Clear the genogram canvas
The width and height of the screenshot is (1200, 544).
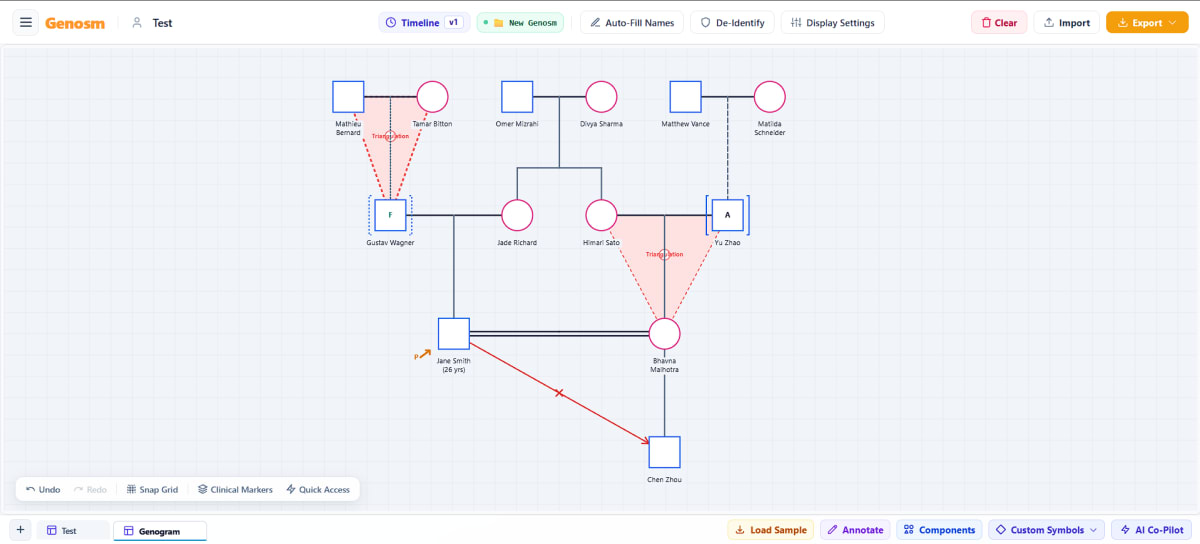click(999, 23)
